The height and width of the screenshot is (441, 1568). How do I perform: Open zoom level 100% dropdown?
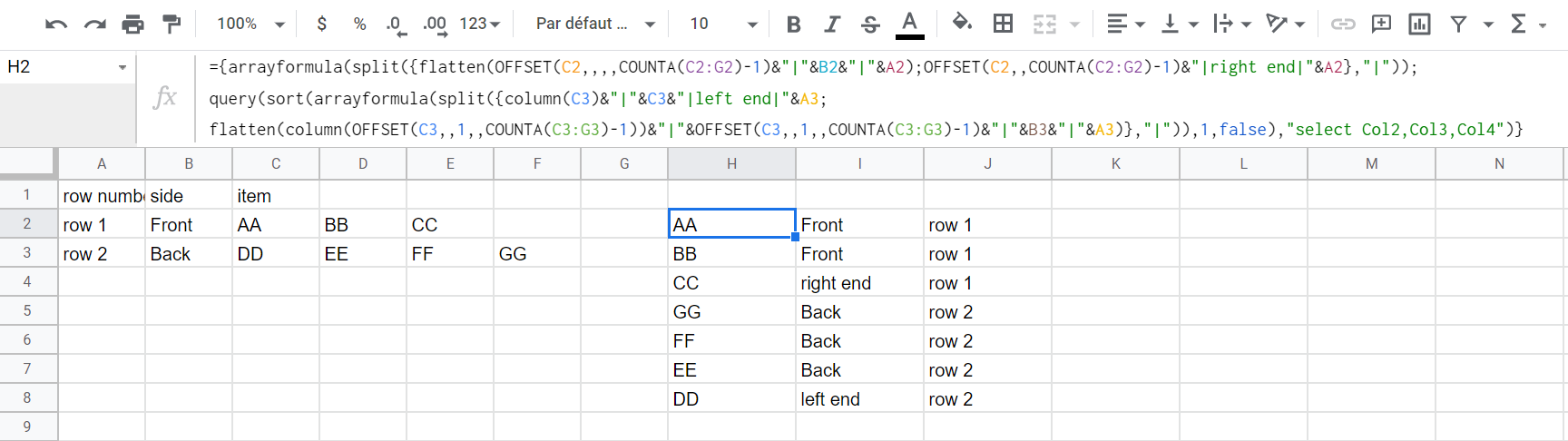pos(251,24)
